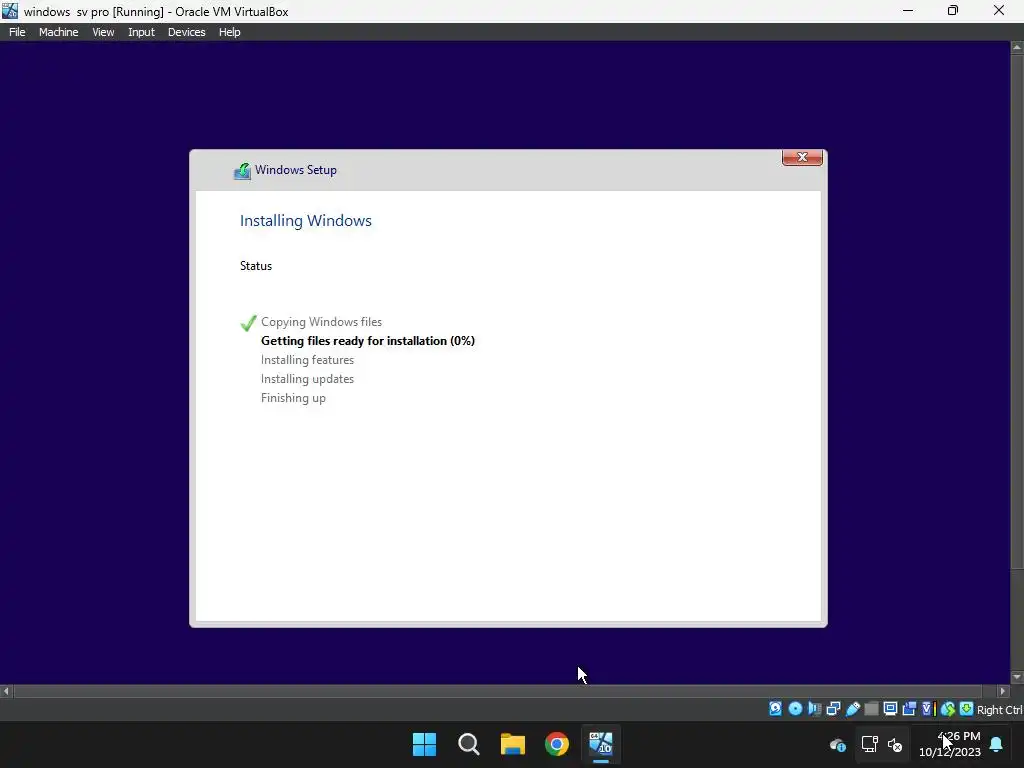Launch Google Chrome from the taskbar
Image resolution: width=1024 pixels, height=768 pixels.
557,744
